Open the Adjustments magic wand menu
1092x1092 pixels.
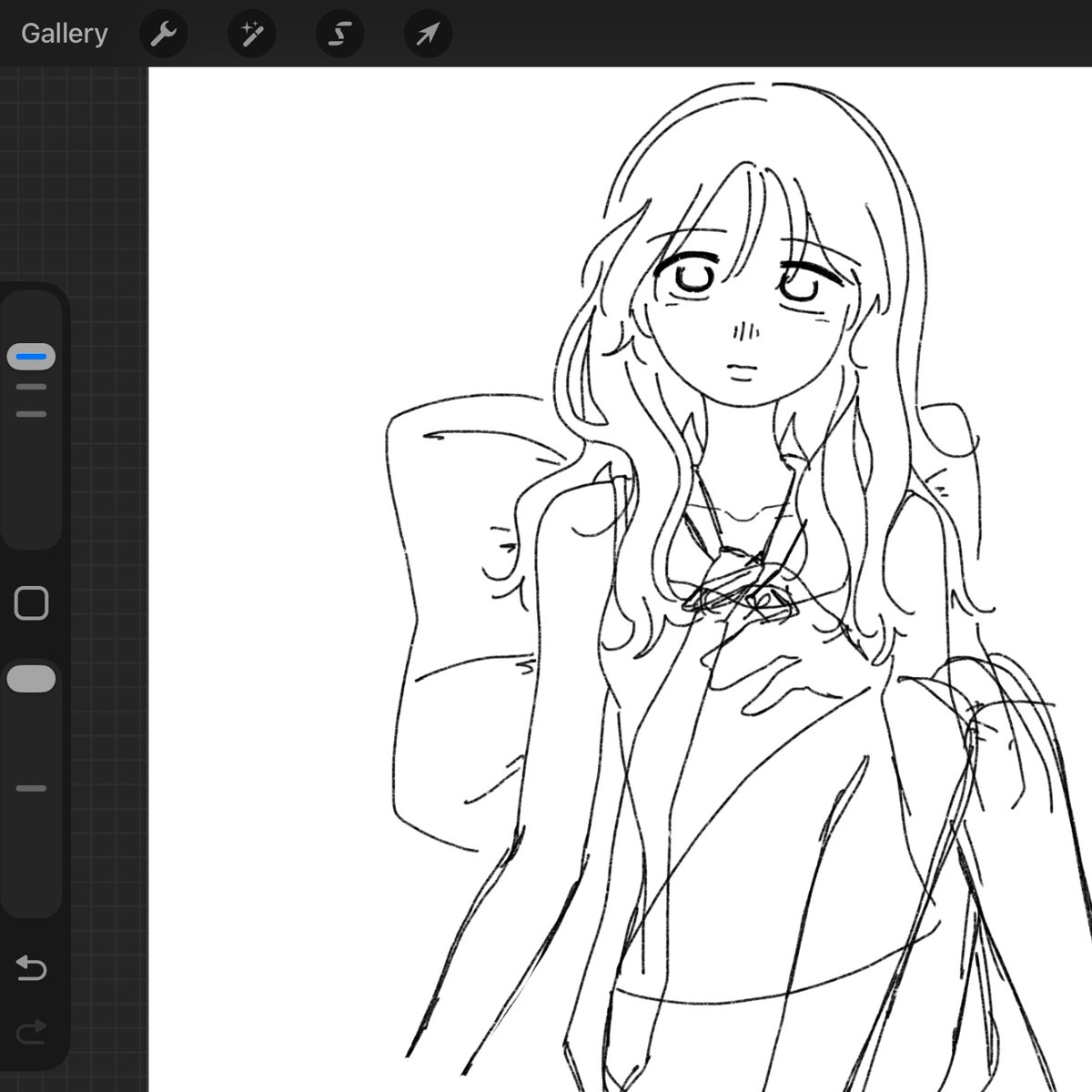point(251,35)
